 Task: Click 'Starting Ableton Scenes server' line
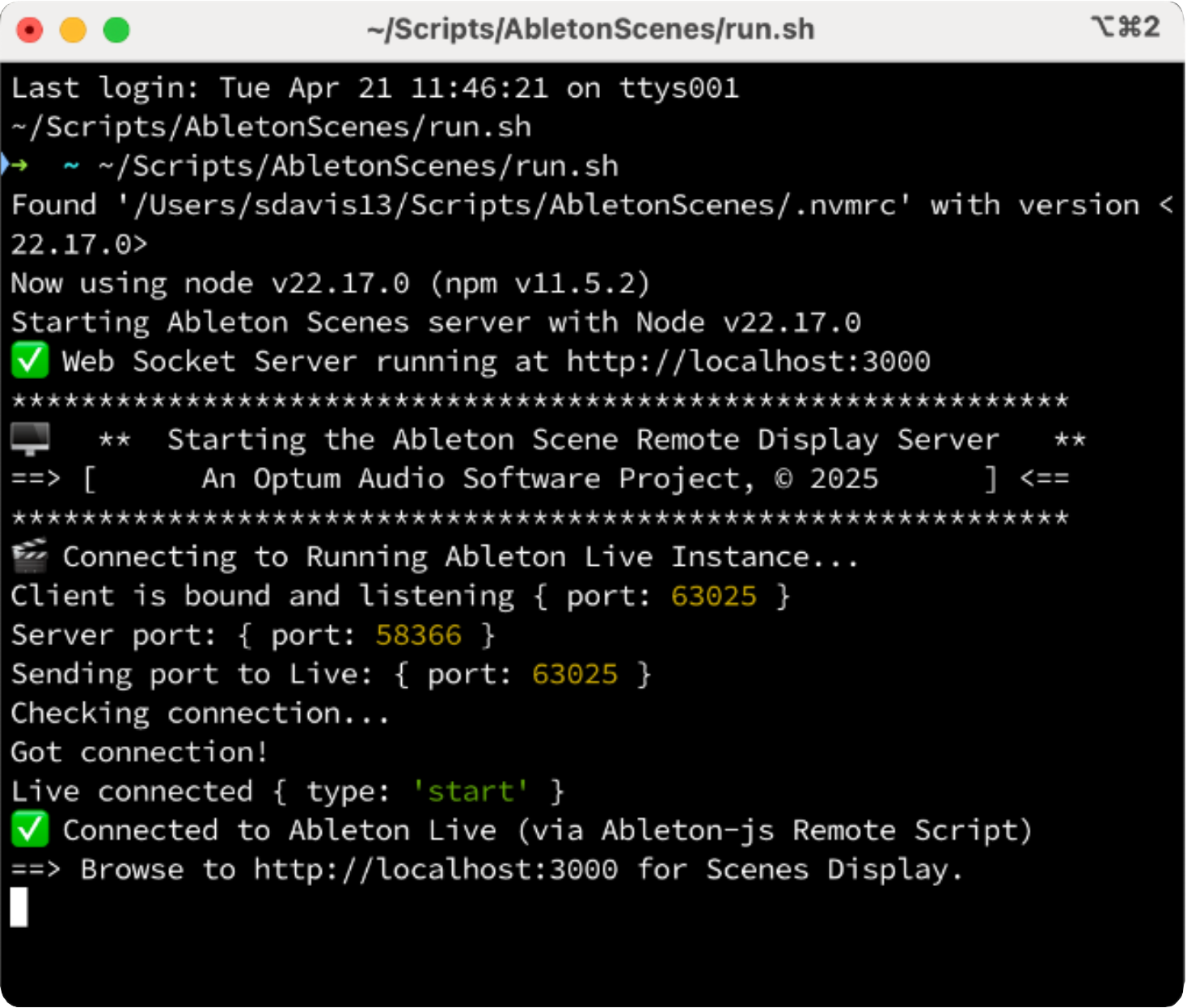437,323
